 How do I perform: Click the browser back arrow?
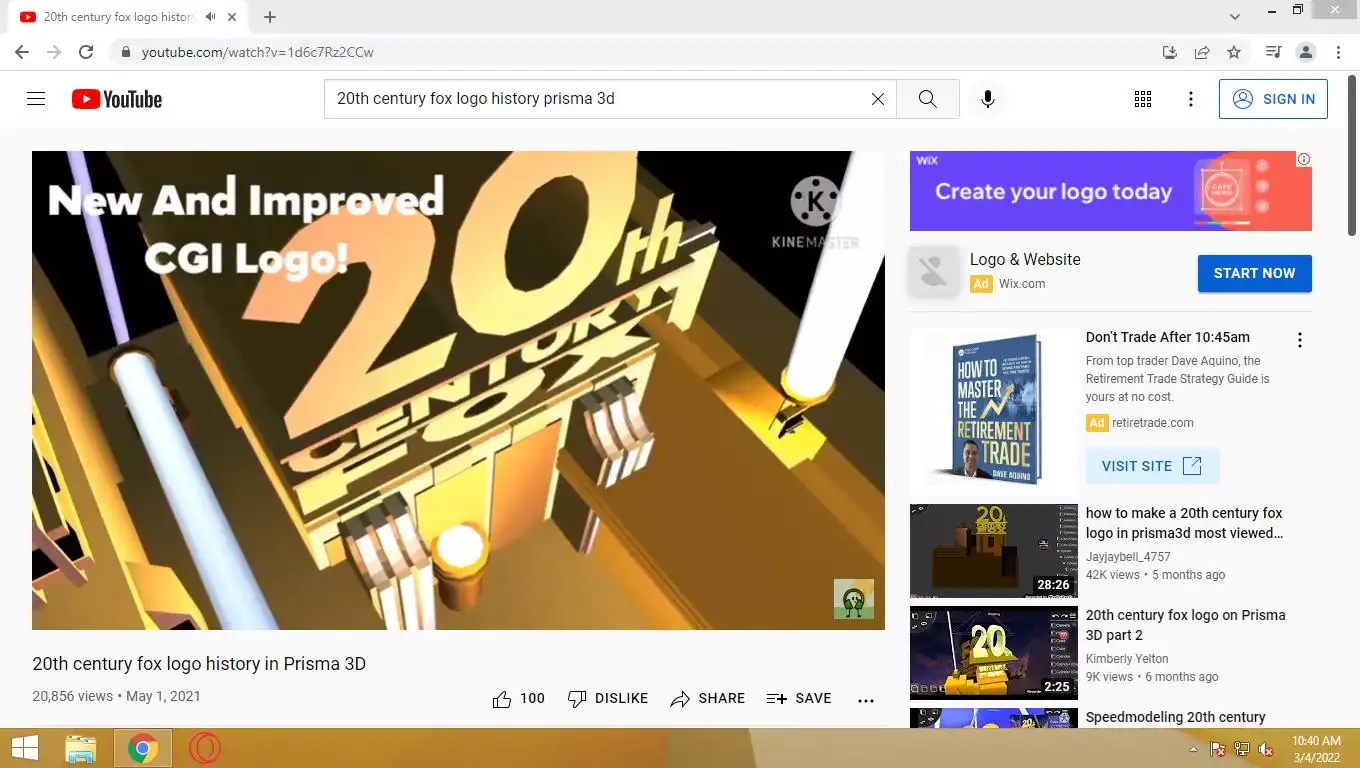click(x=22, y=52)
